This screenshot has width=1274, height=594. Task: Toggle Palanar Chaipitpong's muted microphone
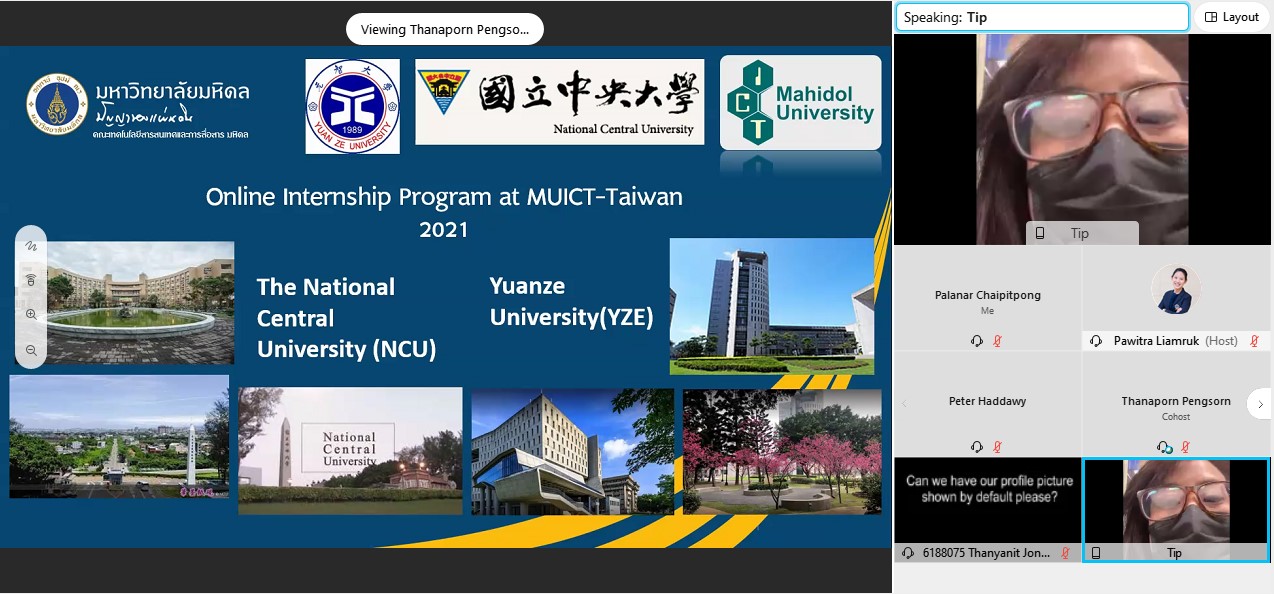997,341
